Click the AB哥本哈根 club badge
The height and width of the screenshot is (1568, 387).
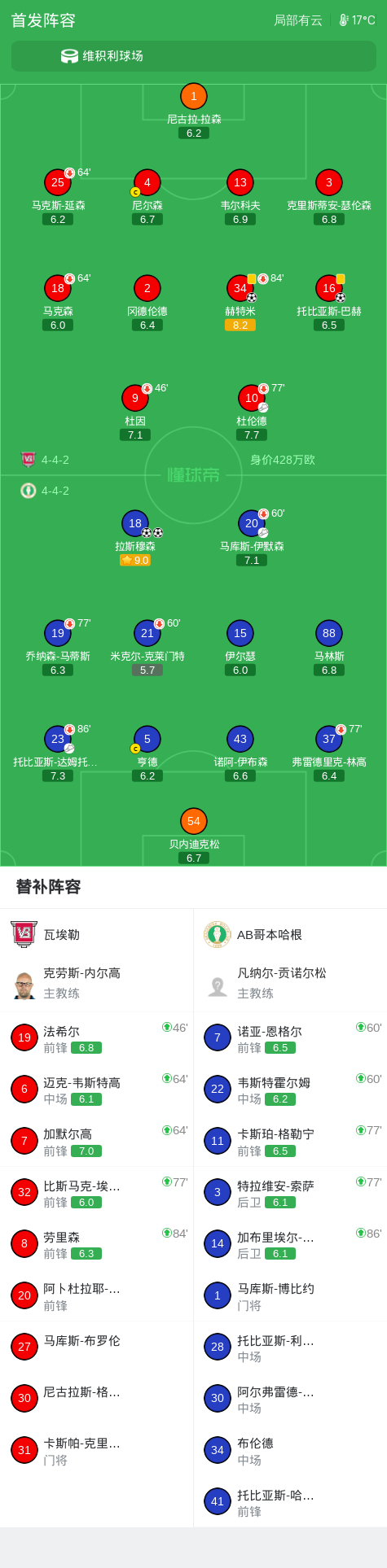[x=218, y=934]
